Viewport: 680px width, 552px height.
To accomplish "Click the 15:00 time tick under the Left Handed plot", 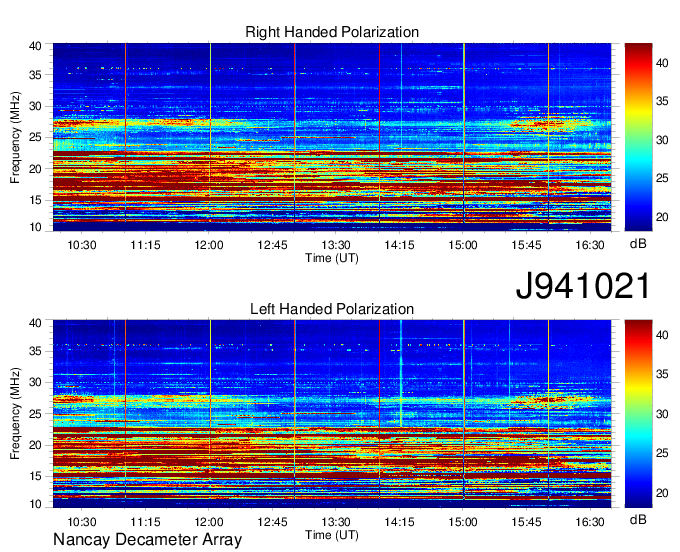I will 463,522.
